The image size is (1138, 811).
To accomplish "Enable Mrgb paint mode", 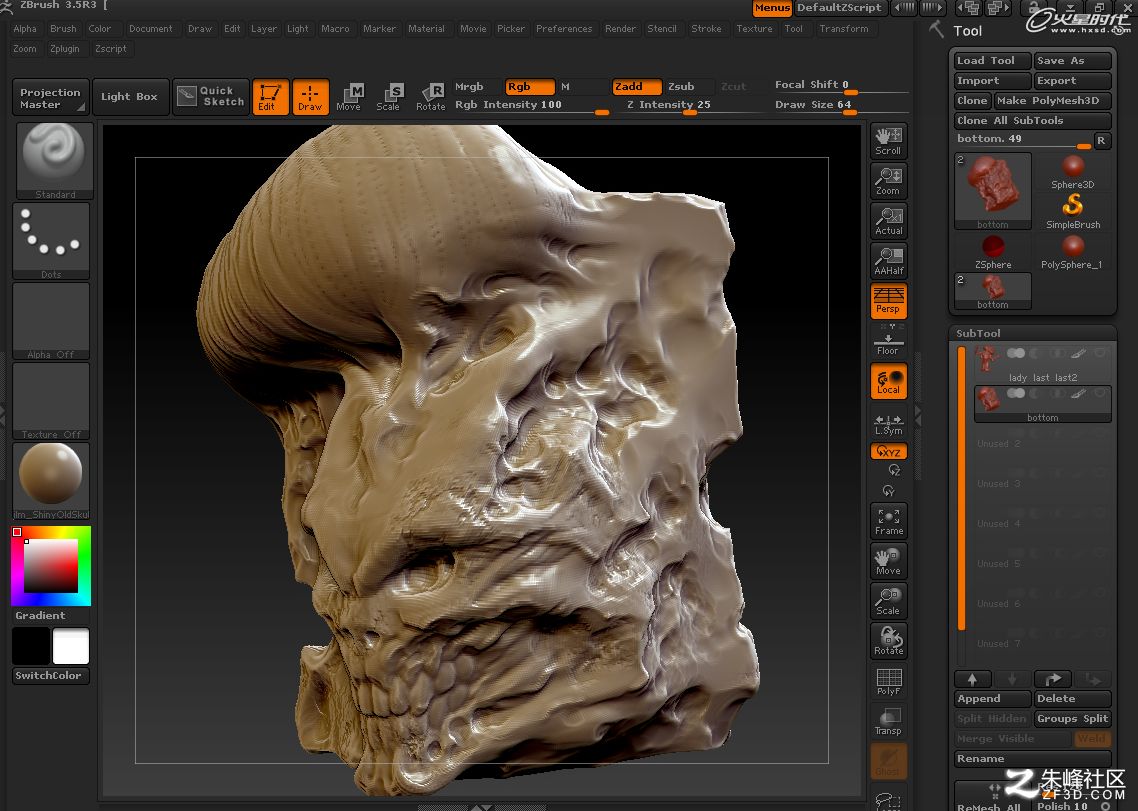I will click(475, 86).
